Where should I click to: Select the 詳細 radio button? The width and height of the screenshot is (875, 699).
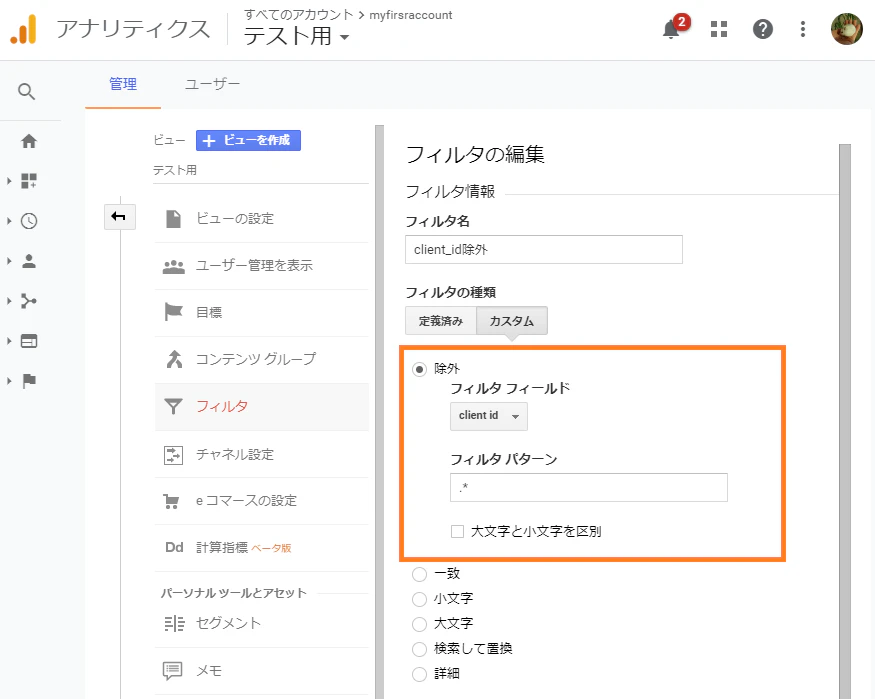pos(420,673)
